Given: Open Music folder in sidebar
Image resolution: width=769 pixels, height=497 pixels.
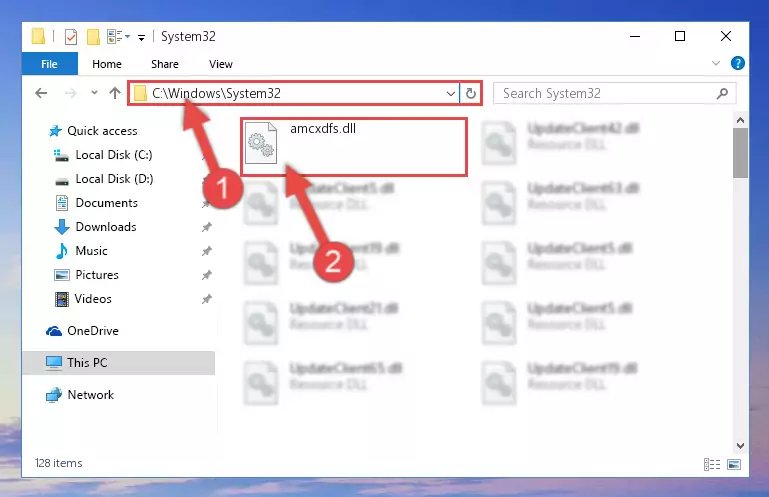Looking at the screenshot, I should (x=81, y=251).
